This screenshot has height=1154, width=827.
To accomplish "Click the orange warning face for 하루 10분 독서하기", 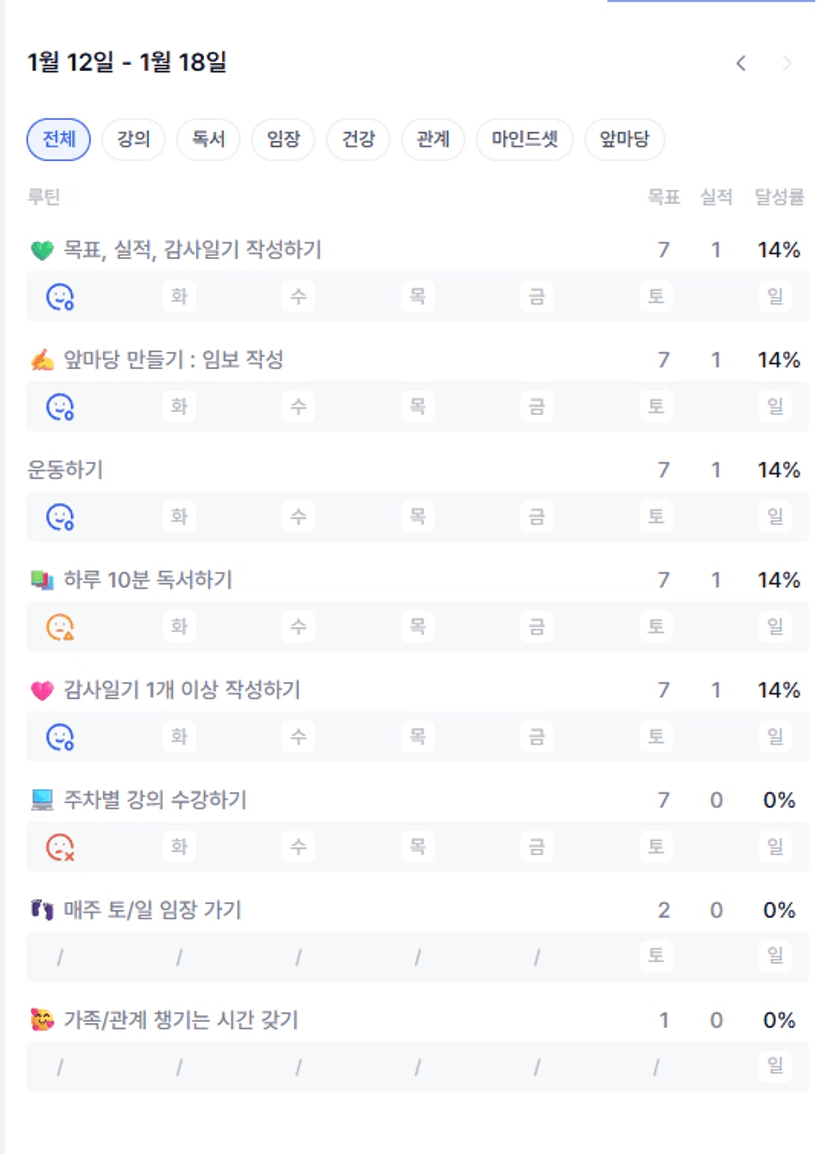I will [60, 626].
